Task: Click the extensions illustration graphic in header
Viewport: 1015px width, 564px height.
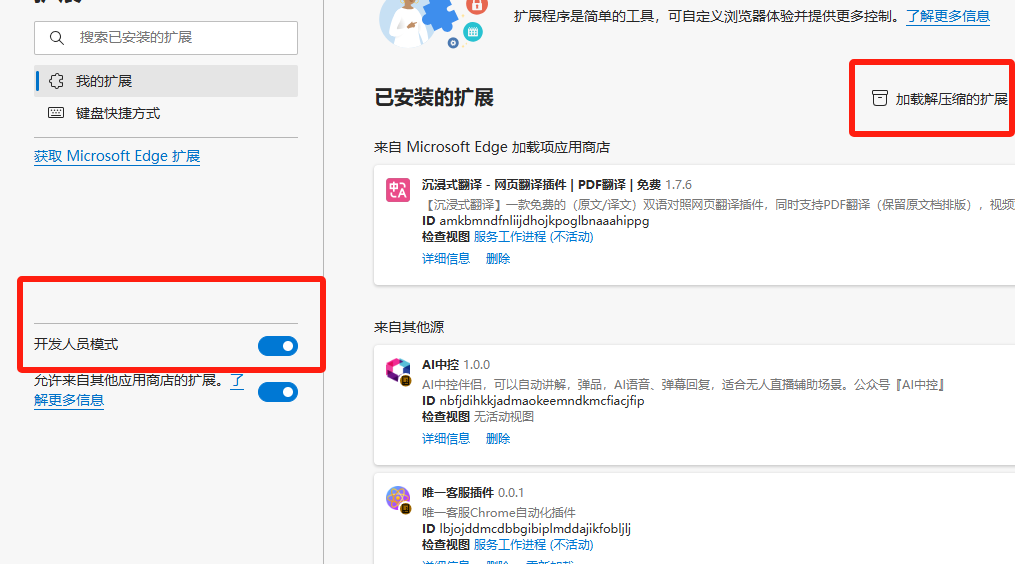Action: coord(432,23)
